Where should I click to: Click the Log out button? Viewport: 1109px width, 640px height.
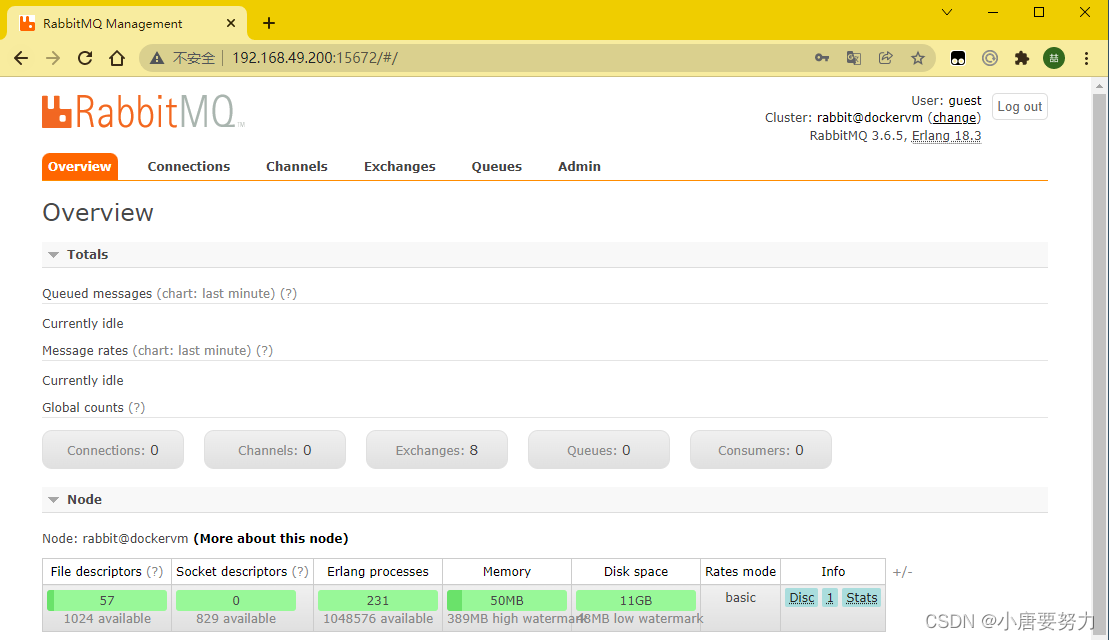(x=1019, y=107)
